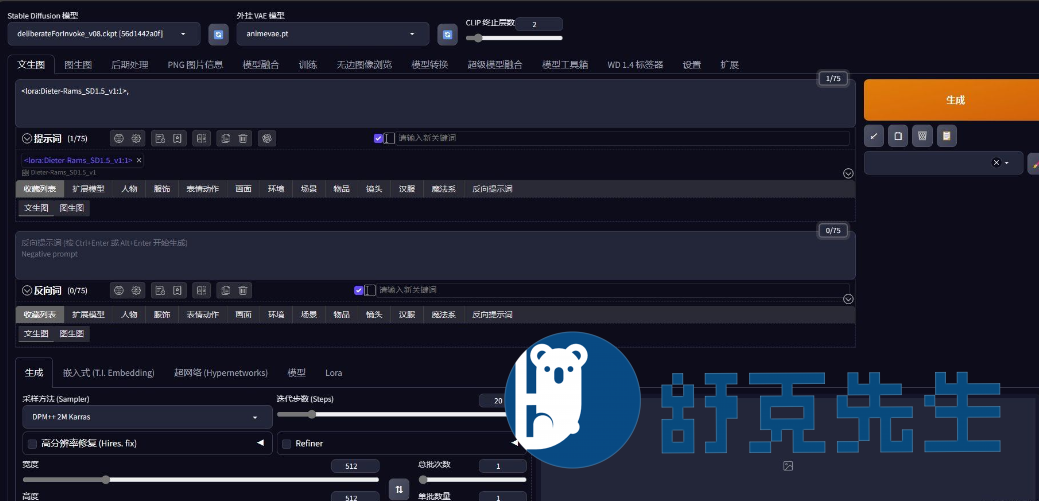Open the Stable Diffusion checkpoint dropdown

[98, 34]
